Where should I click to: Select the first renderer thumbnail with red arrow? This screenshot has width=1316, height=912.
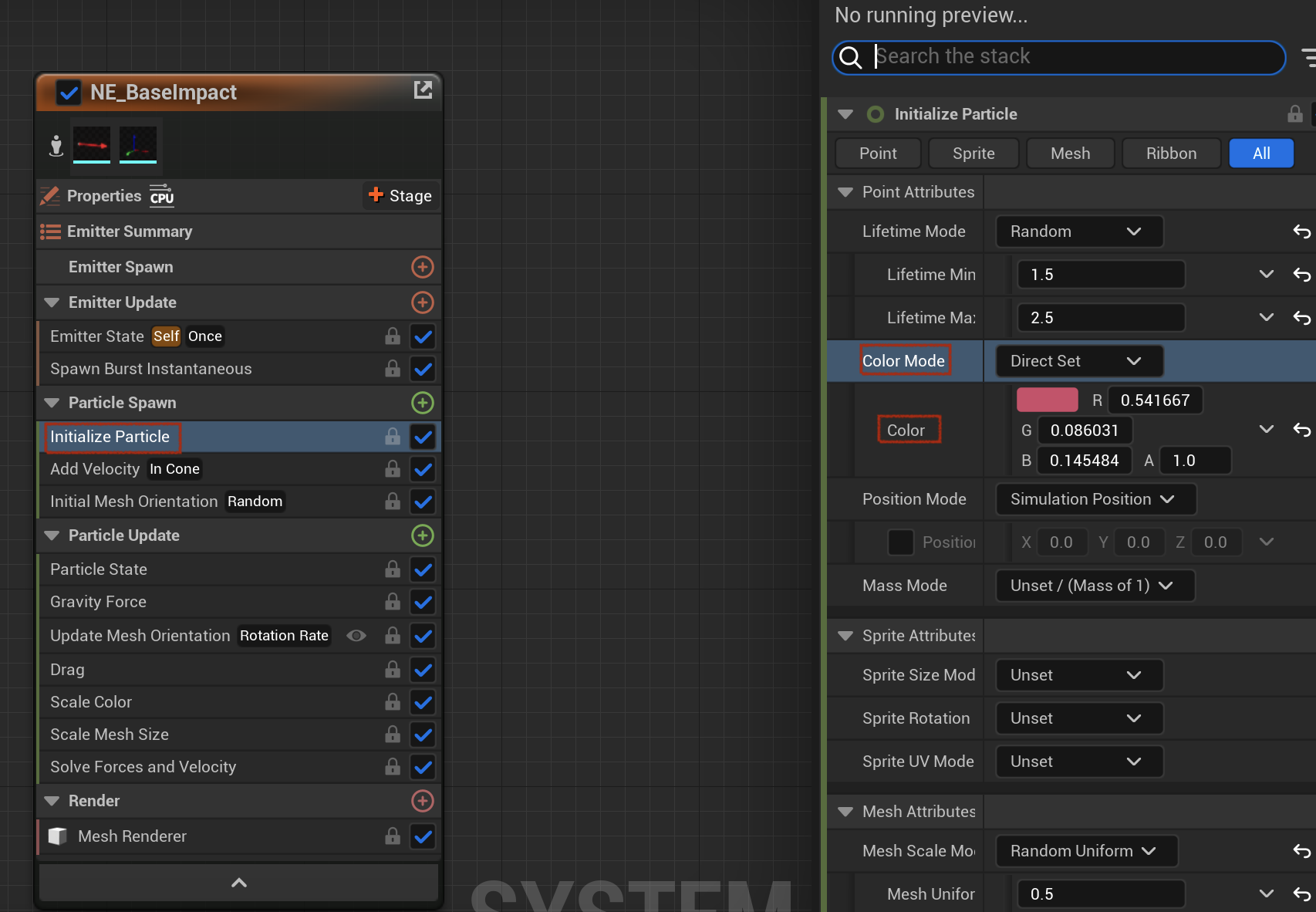coord(92,145)
